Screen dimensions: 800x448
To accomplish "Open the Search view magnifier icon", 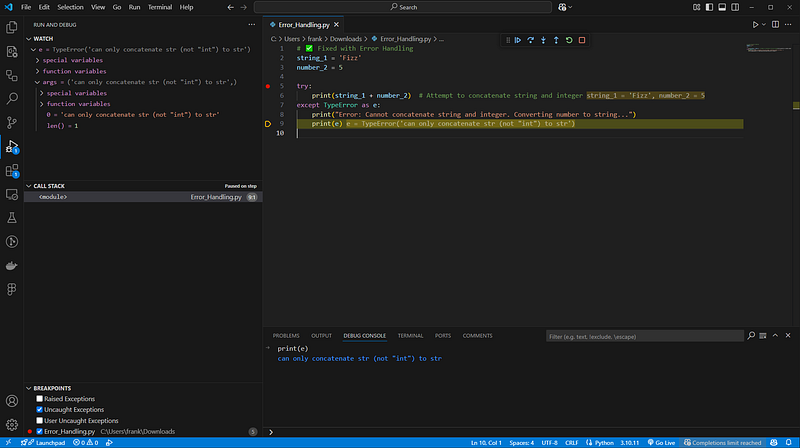I will tap(12, 98).
